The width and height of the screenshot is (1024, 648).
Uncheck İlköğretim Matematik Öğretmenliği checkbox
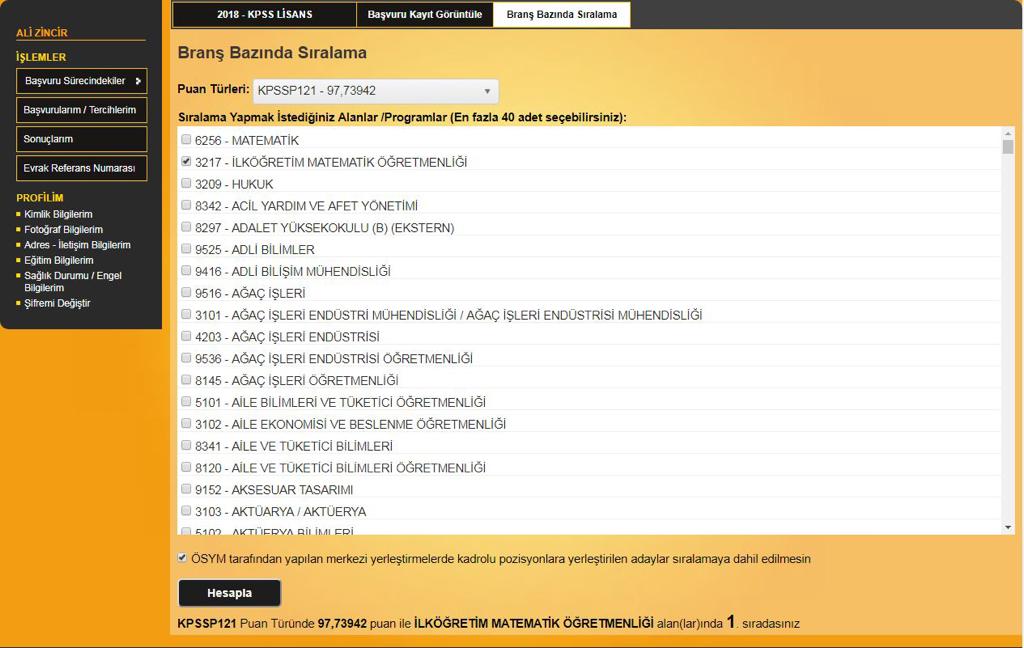tap(186, 162)
